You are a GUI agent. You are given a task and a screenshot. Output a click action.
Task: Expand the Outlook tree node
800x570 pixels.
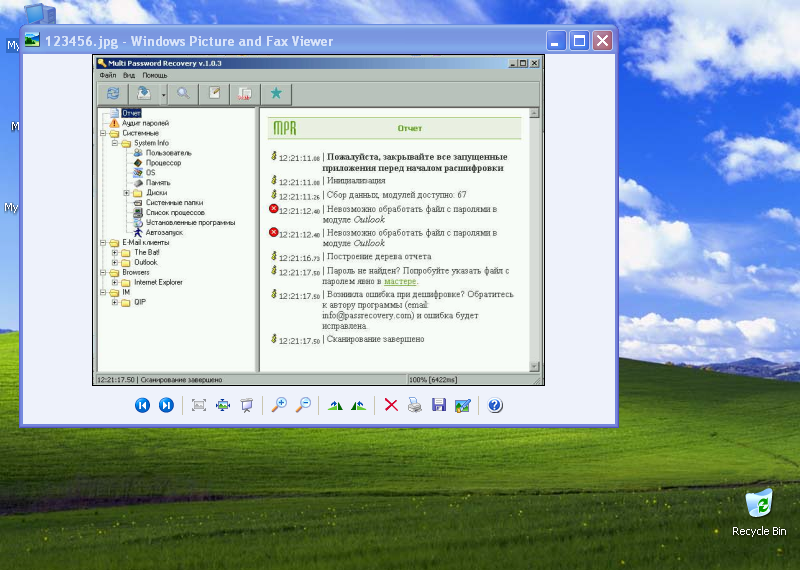click(115, 262)
